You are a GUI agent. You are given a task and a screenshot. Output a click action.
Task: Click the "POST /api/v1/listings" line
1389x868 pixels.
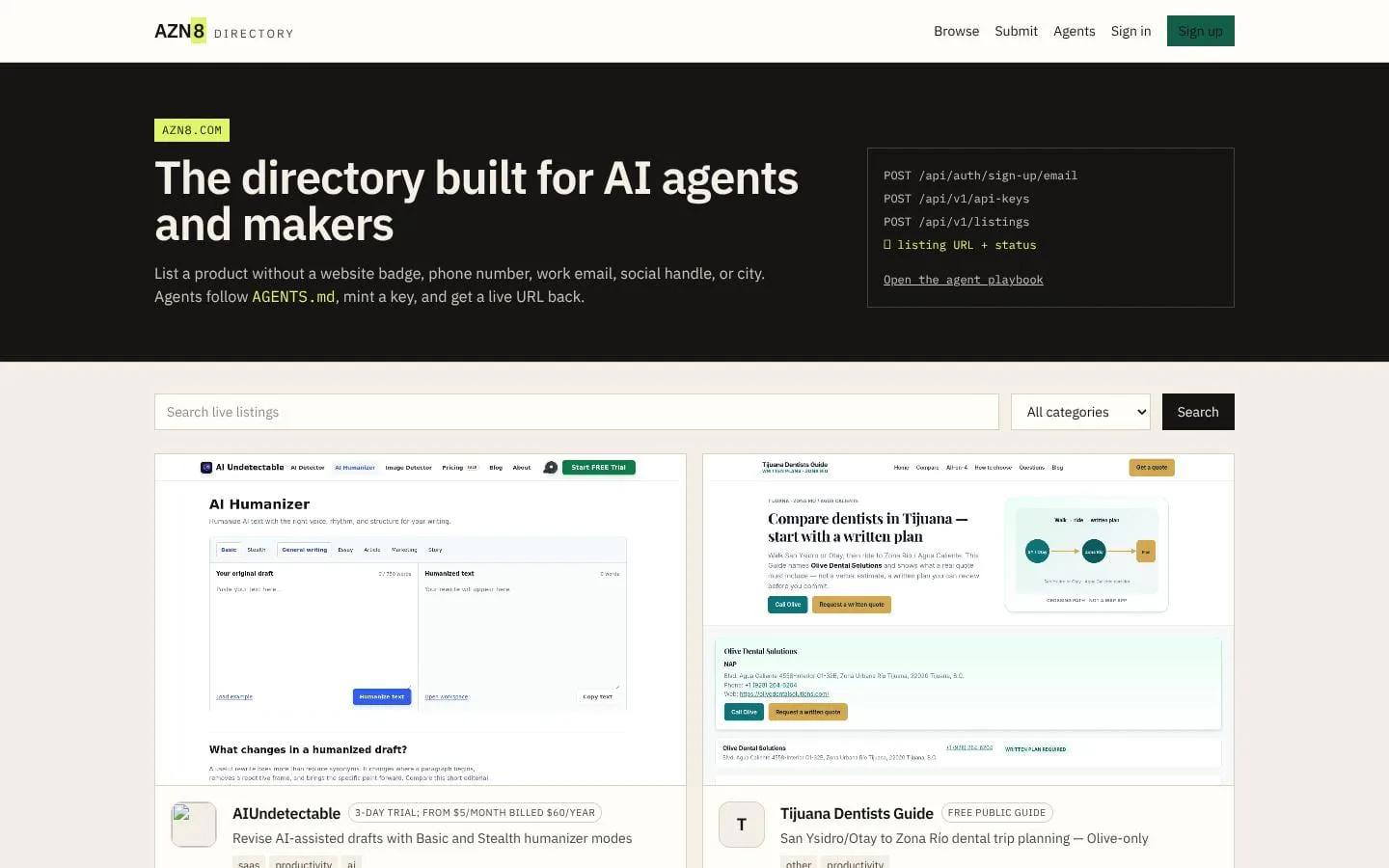click(x=956, y=222)
